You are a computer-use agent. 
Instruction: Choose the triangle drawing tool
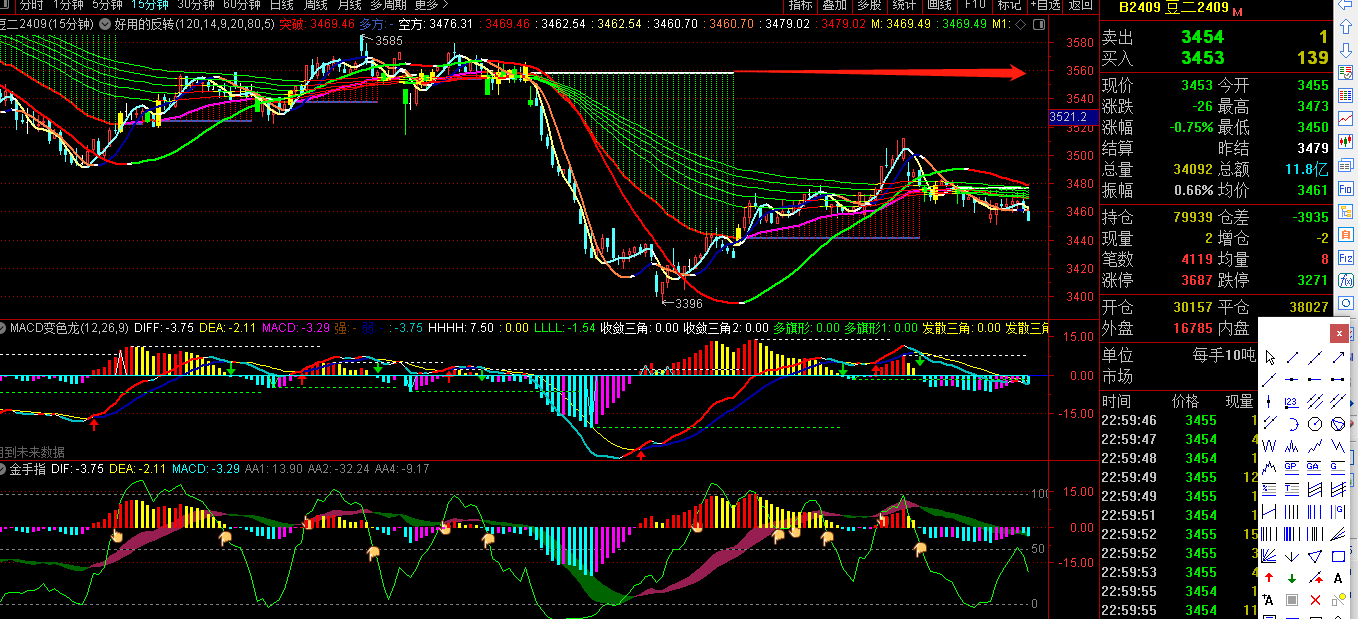[x=1315, y=556]
